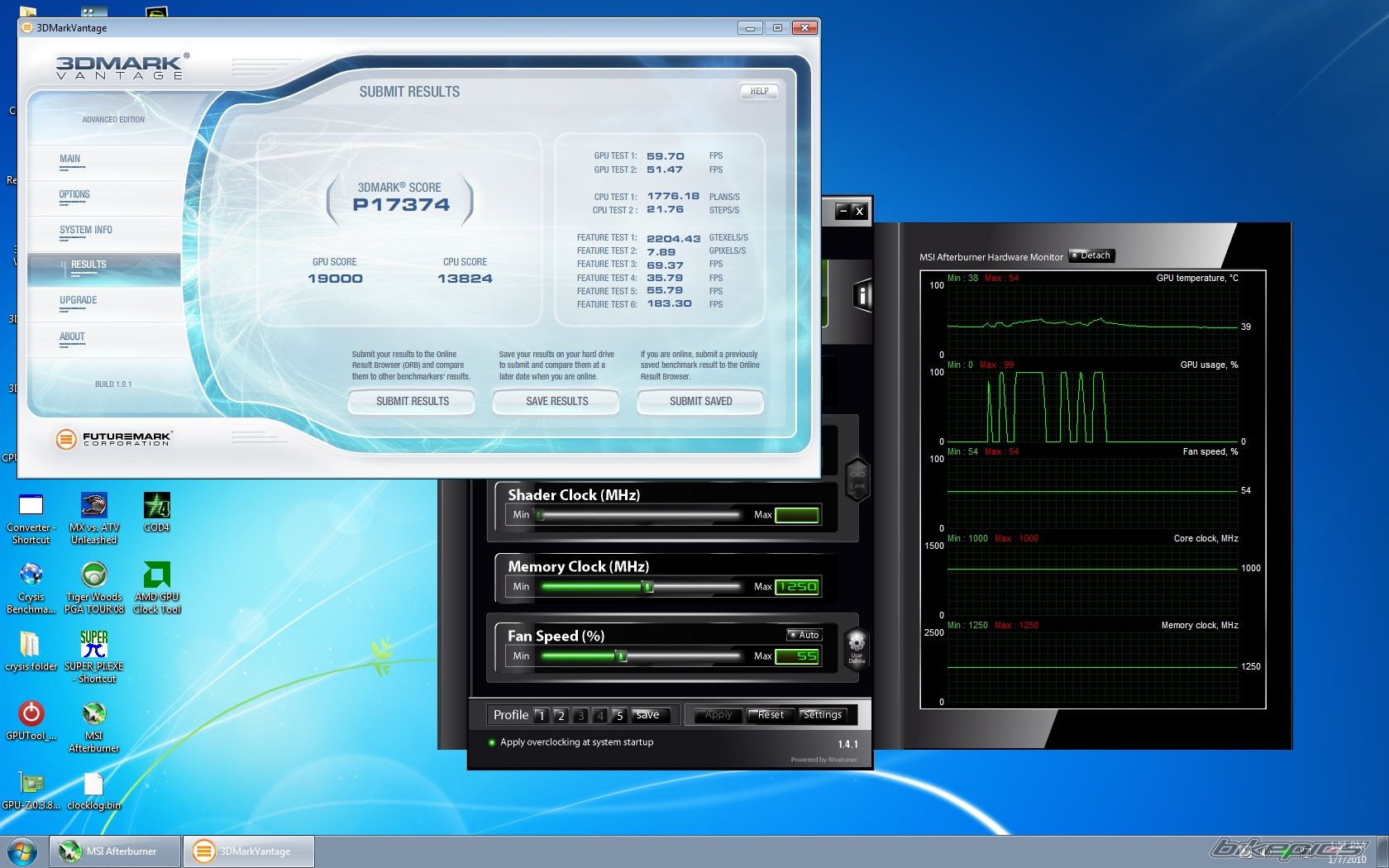Open the System Info menu item
The width and height of the screenshot is (1389, 868).
[85, 231]
